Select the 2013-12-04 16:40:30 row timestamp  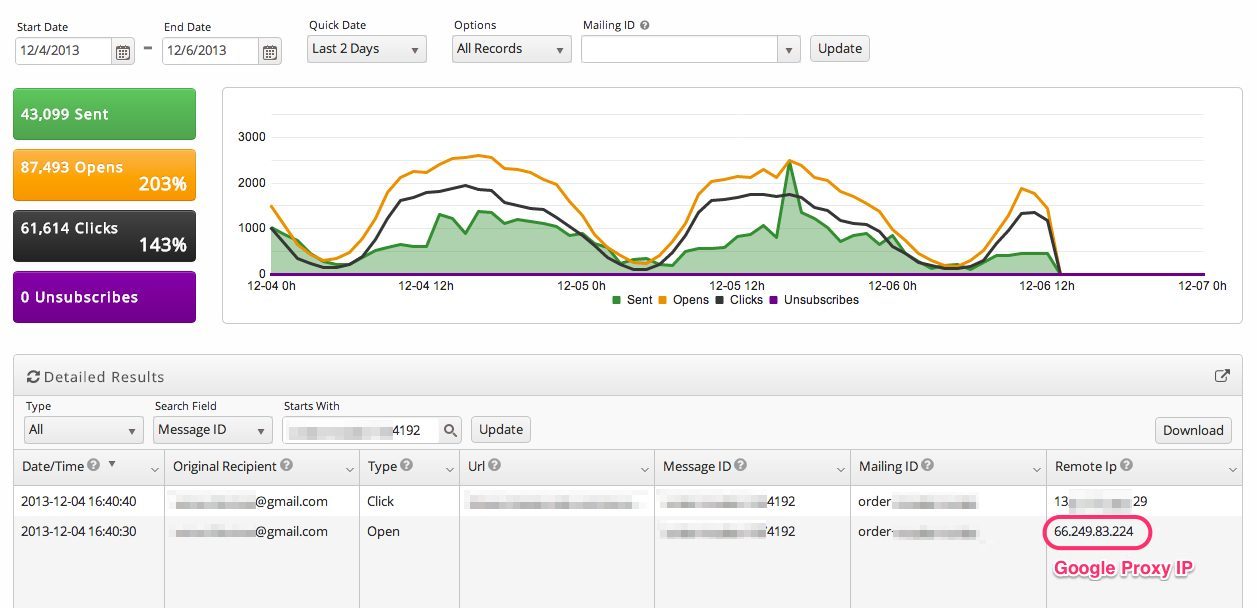(x=79, y=531)
